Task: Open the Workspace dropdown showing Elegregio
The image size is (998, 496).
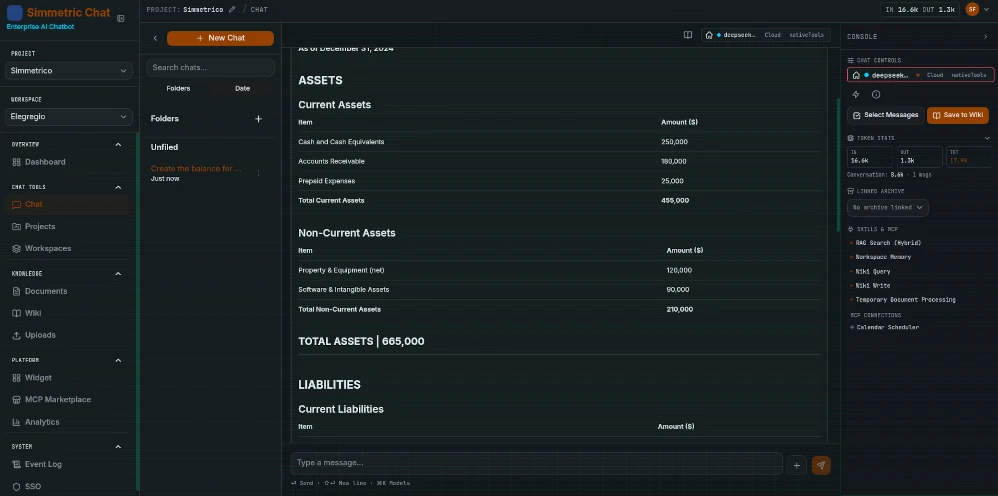Action: 69,117
